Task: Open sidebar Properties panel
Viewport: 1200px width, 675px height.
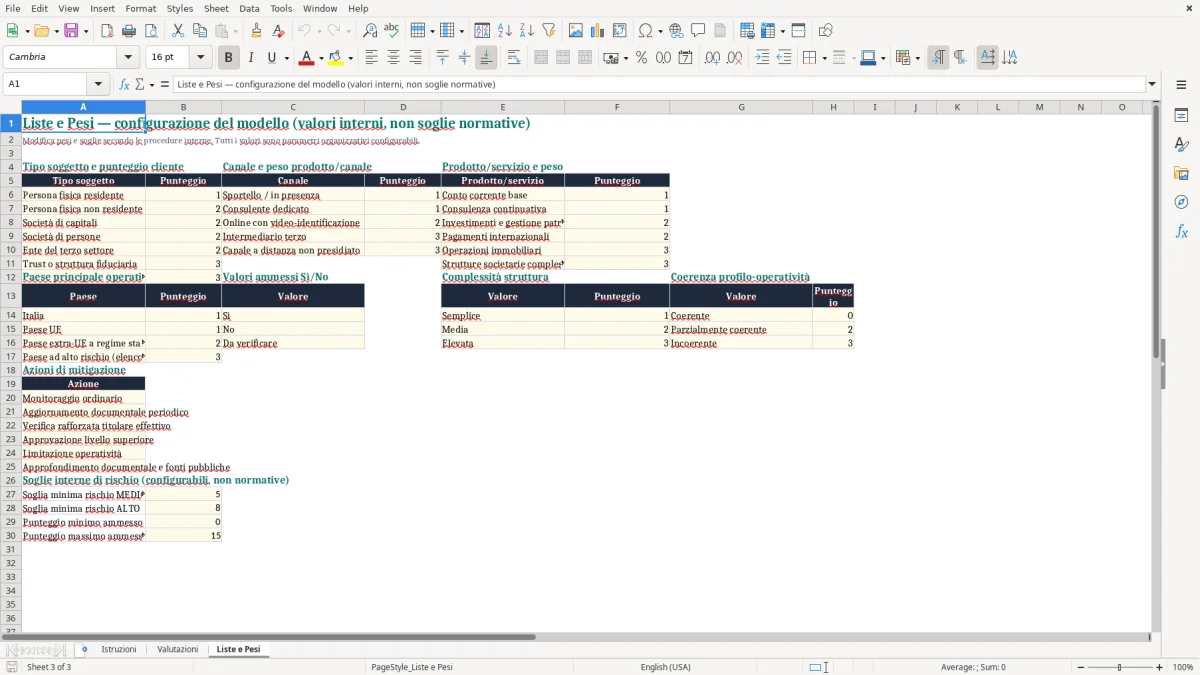Action: coord(1181,115)
